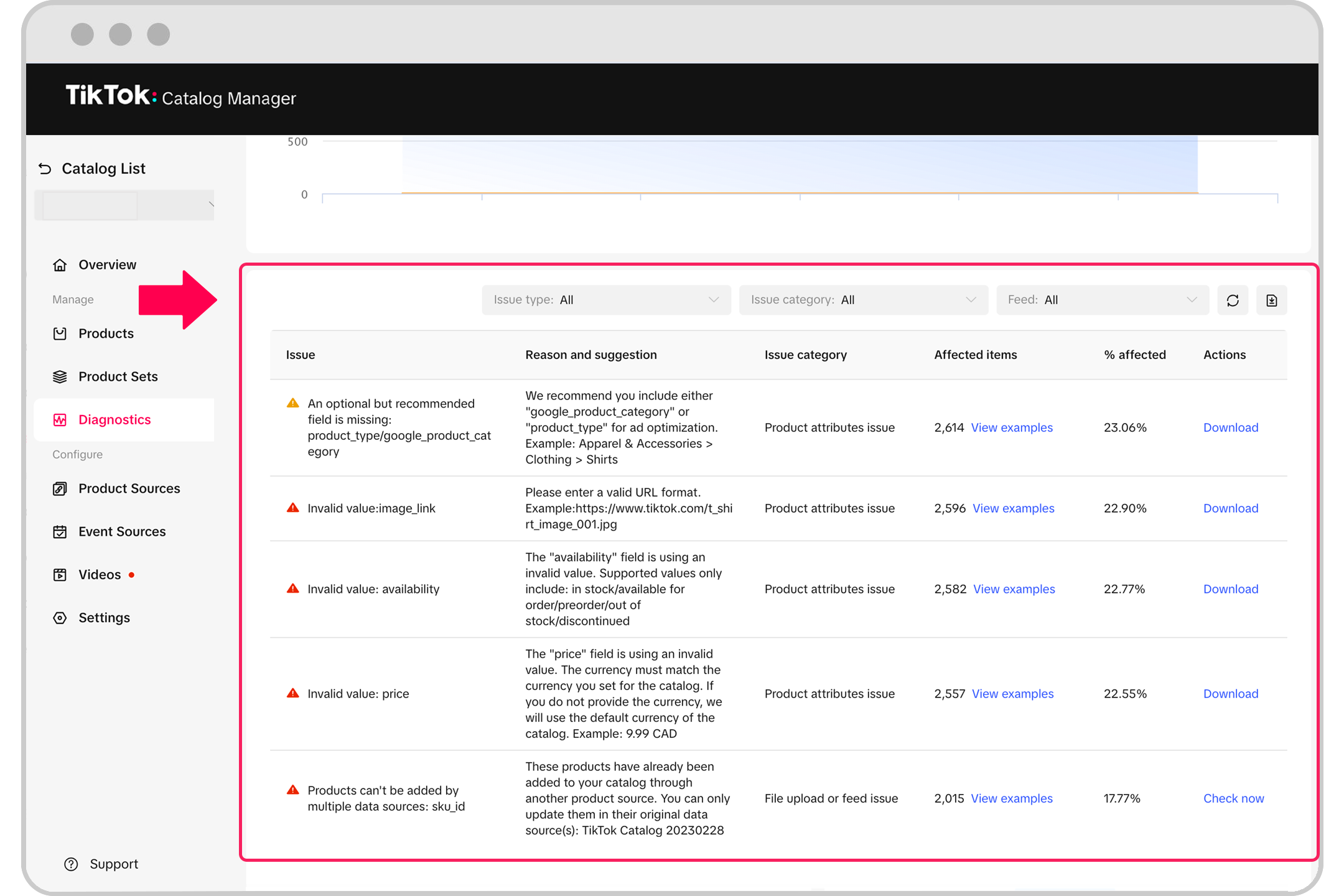Click the Overview home icon
This screenshot has height=896, width=1344.
point(60,265)
